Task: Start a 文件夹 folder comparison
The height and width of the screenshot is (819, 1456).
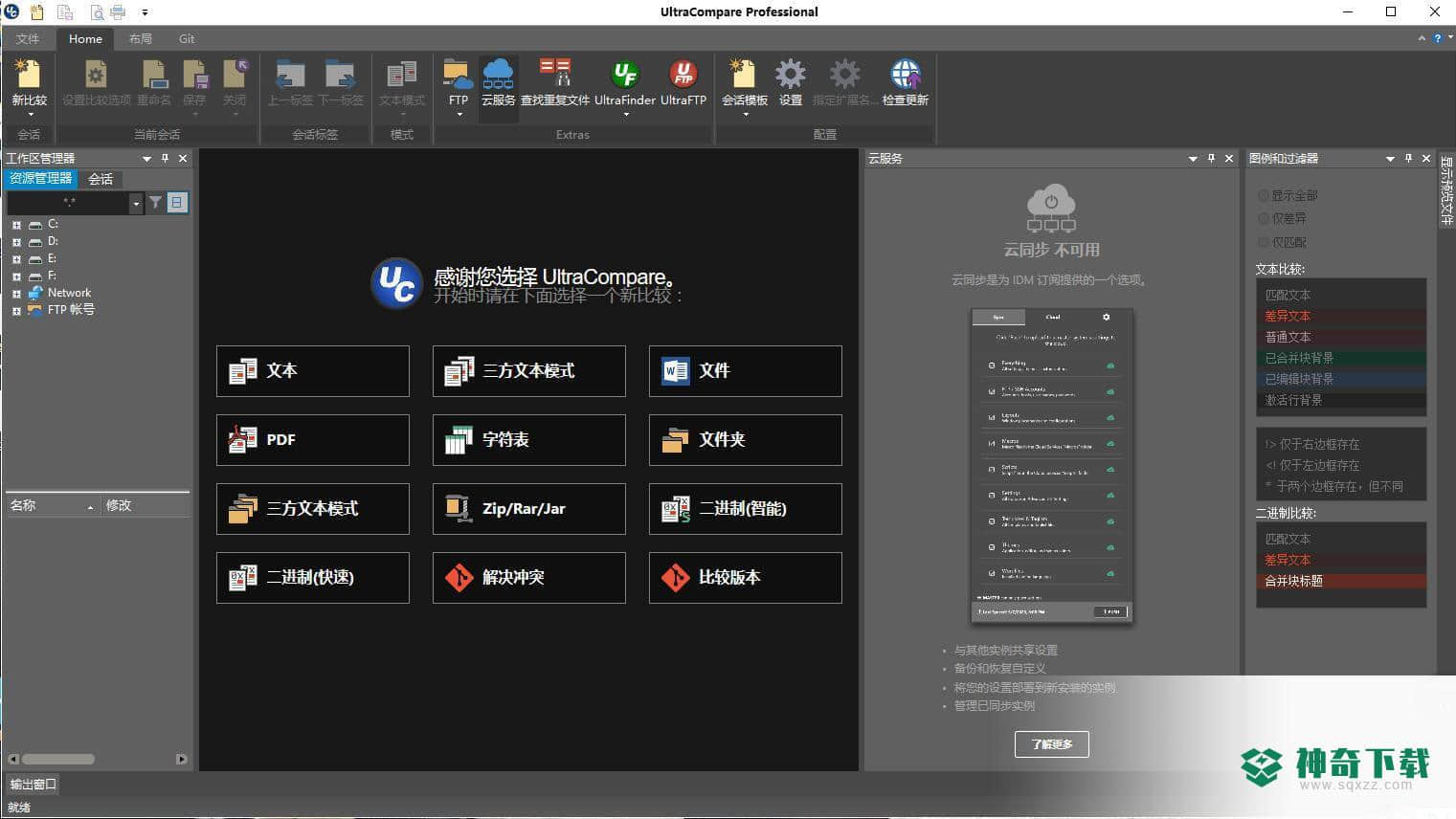Action: [x=746, y=440]
